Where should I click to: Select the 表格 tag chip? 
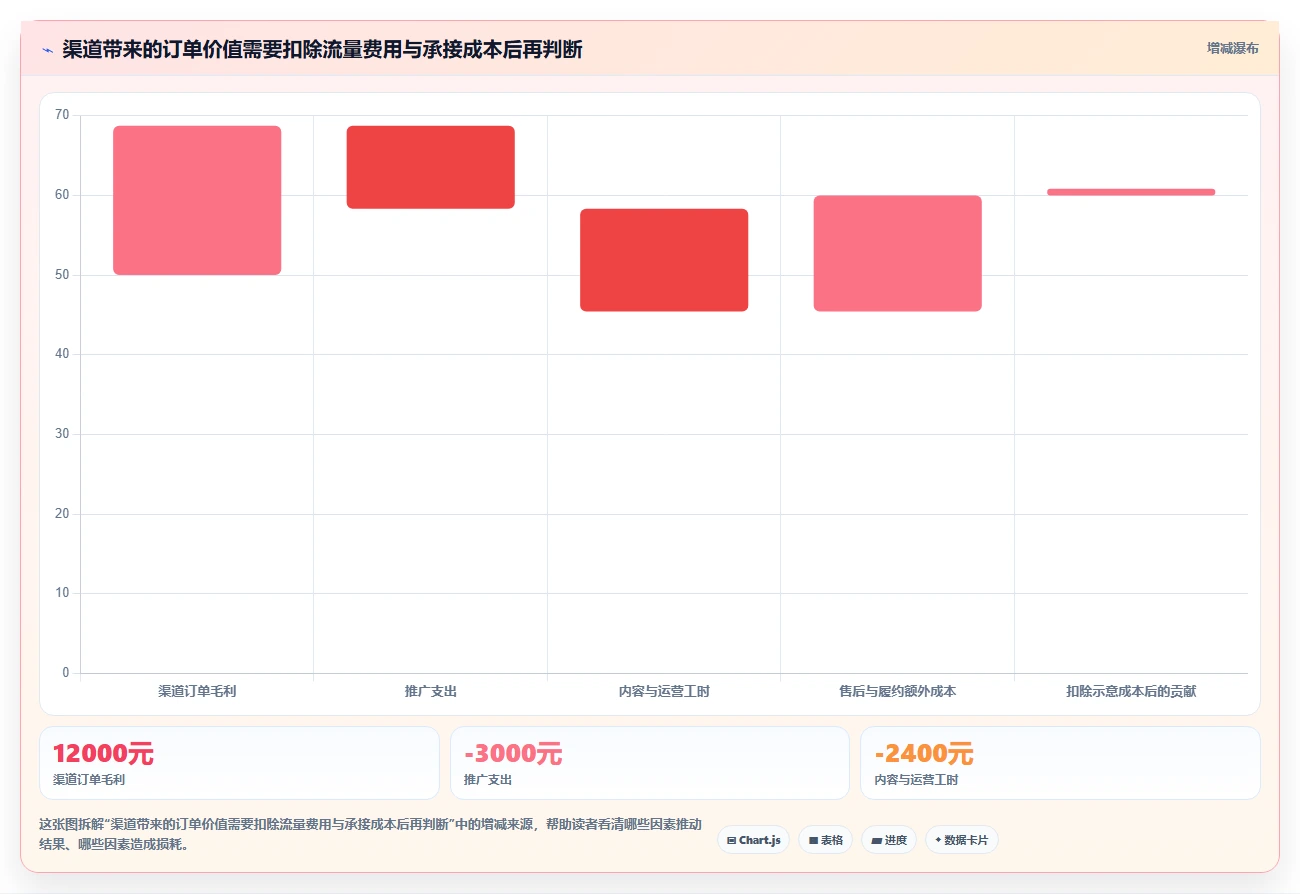825,840
